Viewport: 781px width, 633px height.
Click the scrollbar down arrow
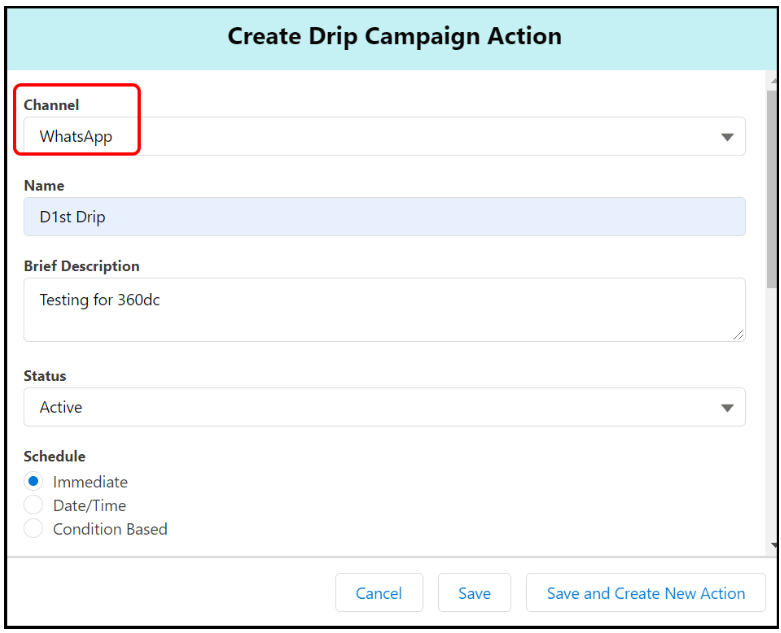click(772, 546)
